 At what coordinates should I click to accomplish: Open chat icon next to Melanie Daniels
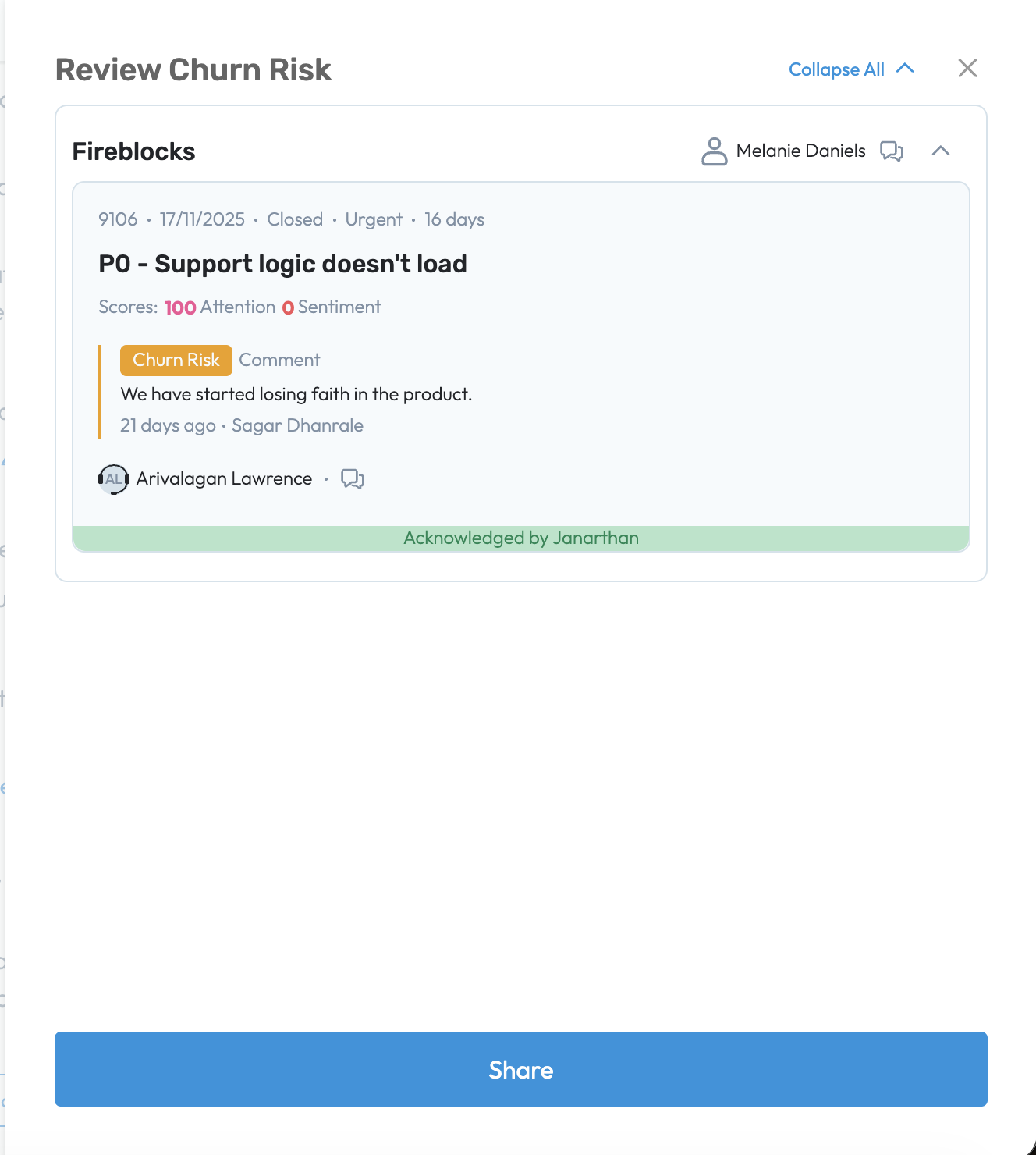892,151
